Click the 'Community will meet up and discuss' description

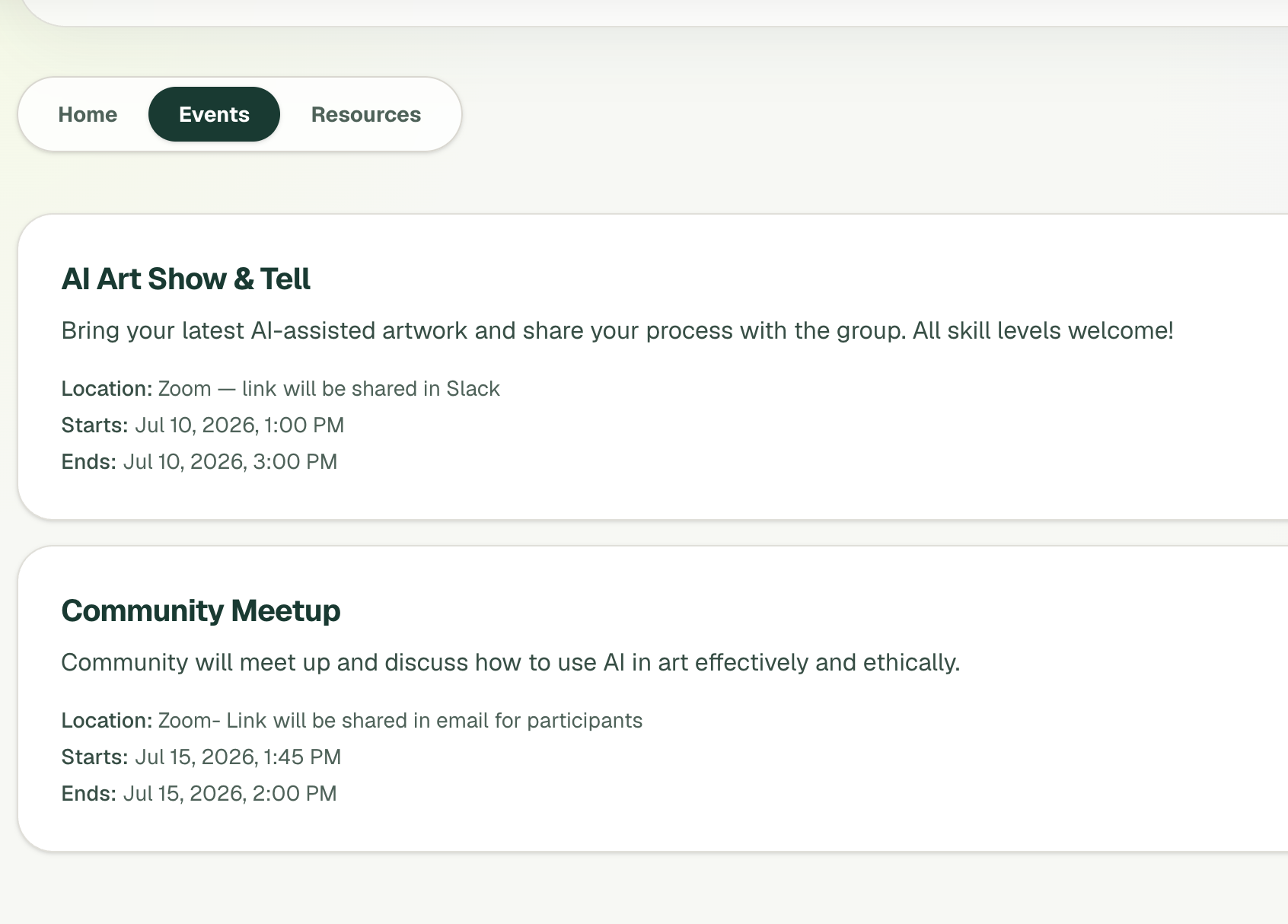click(511, 663)
